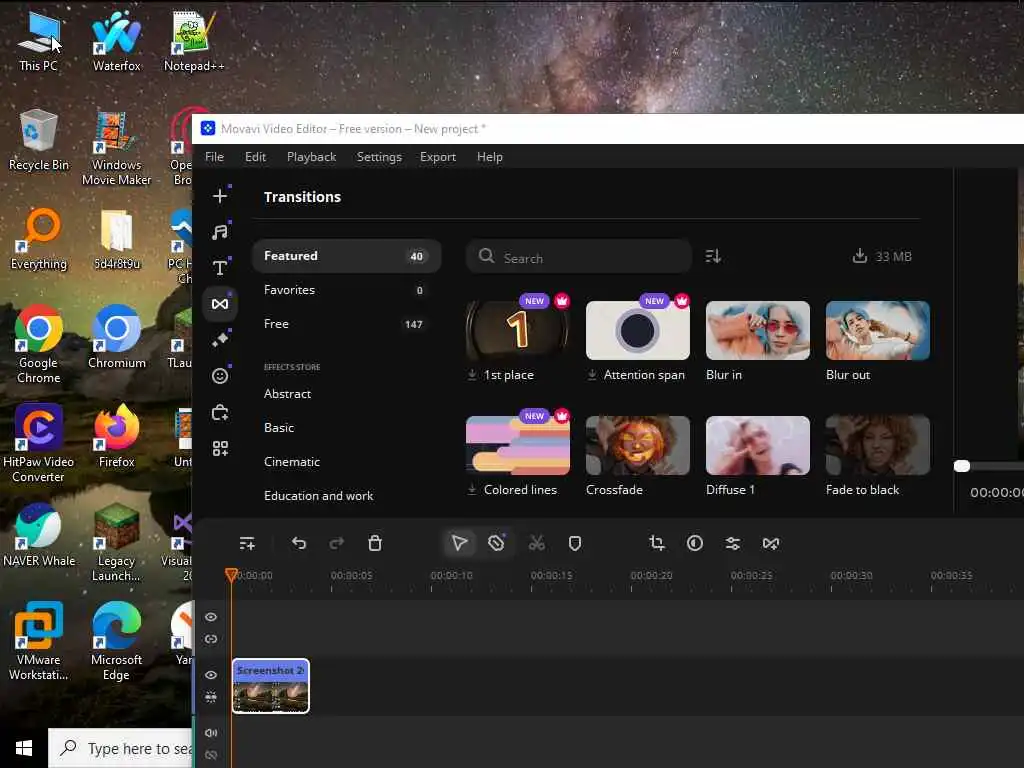Open the File menu
This screenshot has height=768, width=1024.
click(x=214, y=157)
